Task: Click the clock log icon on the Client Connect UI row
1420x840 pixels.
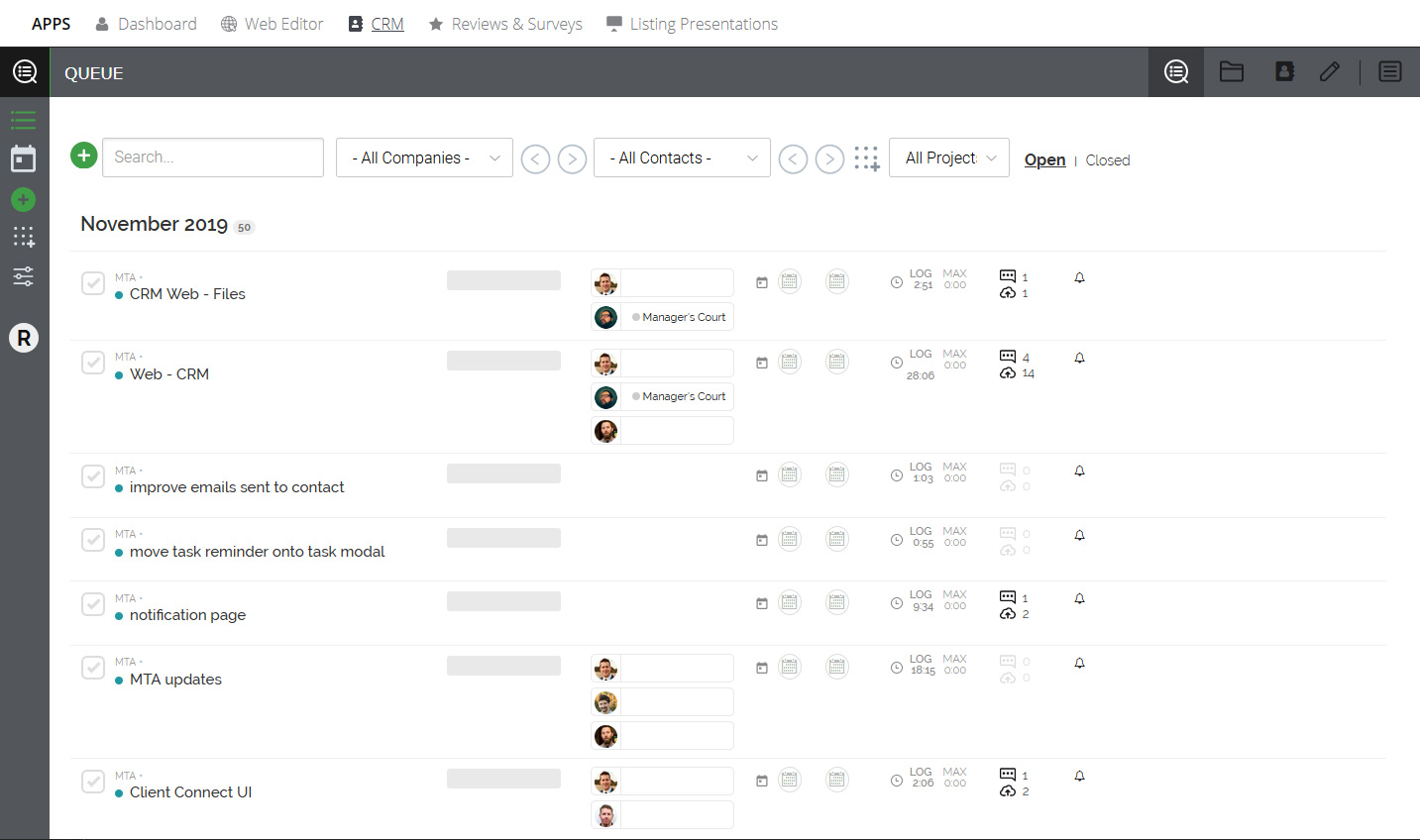Action: pos(897,782)
